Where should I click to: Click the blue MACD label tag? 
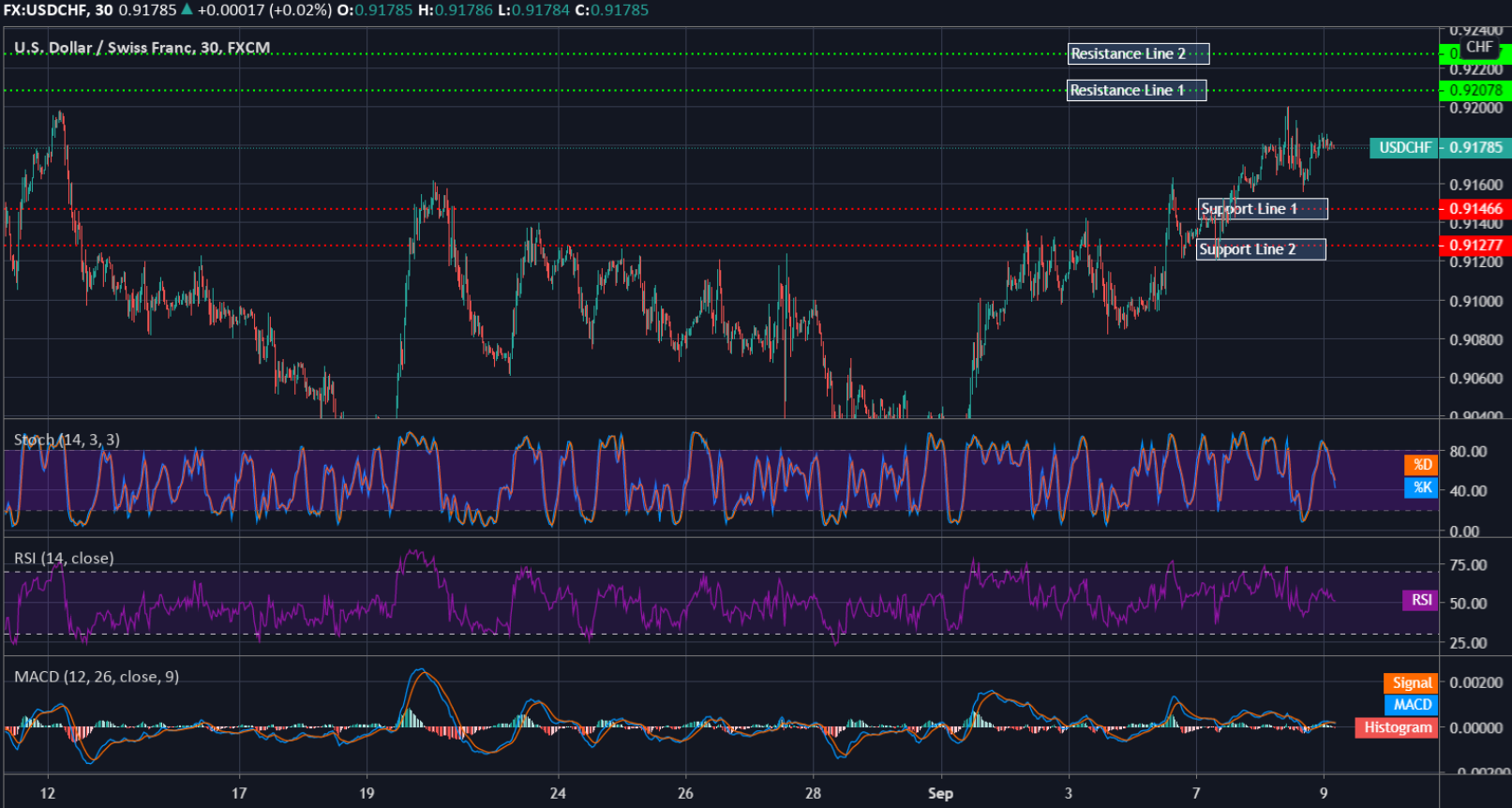(1411, 704)
